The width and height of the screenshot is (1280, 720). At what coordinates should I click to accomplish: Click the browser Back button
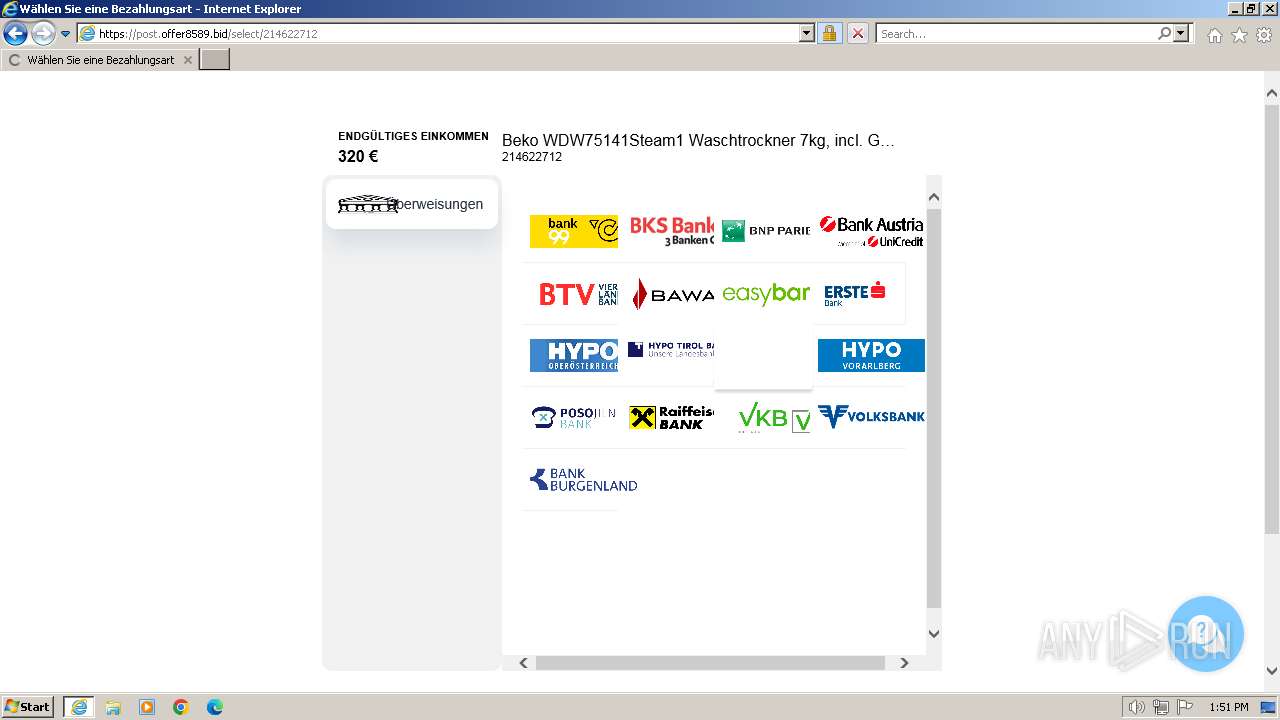point(15,33)
